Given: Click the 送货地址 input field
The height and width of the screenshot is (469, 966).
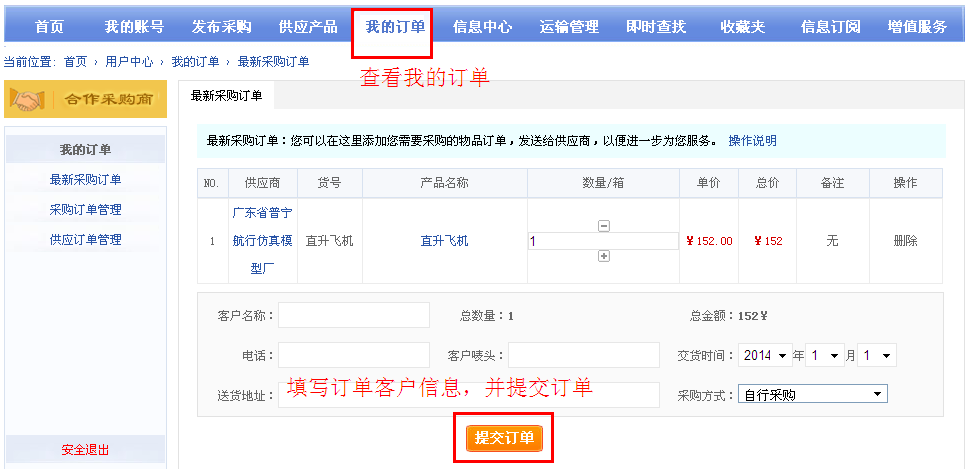Looking at the screenshot, I should pyautogui.click(x=469, y=395).
